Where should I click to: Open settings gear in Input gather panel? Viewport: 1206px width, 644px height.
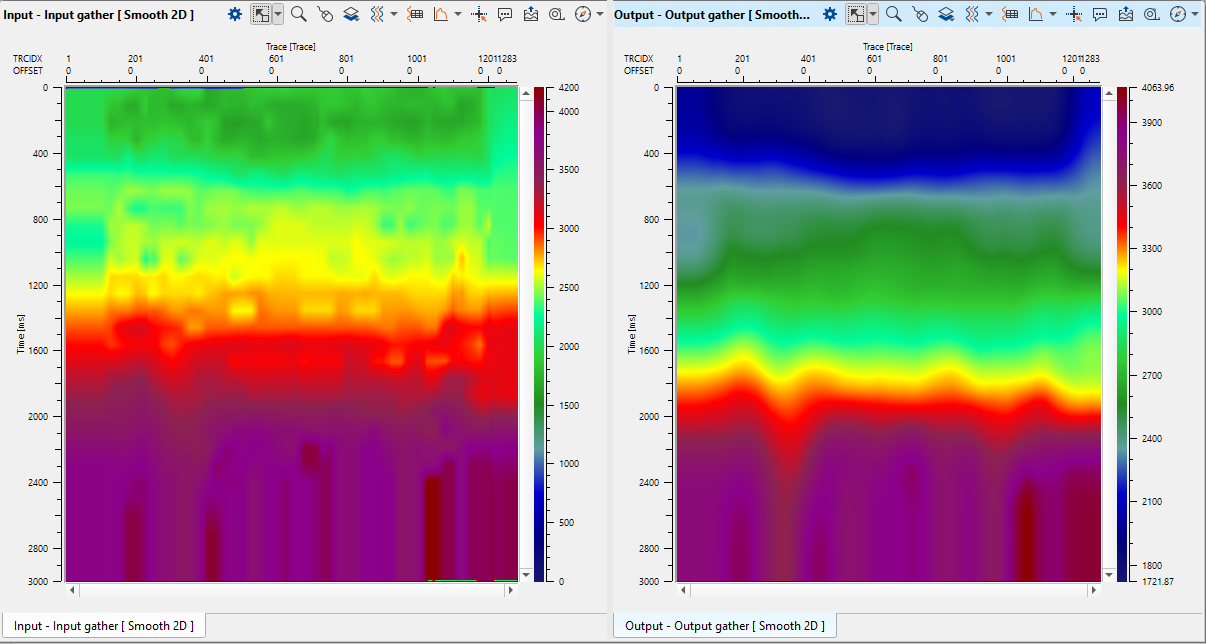(x=235, y=14)
